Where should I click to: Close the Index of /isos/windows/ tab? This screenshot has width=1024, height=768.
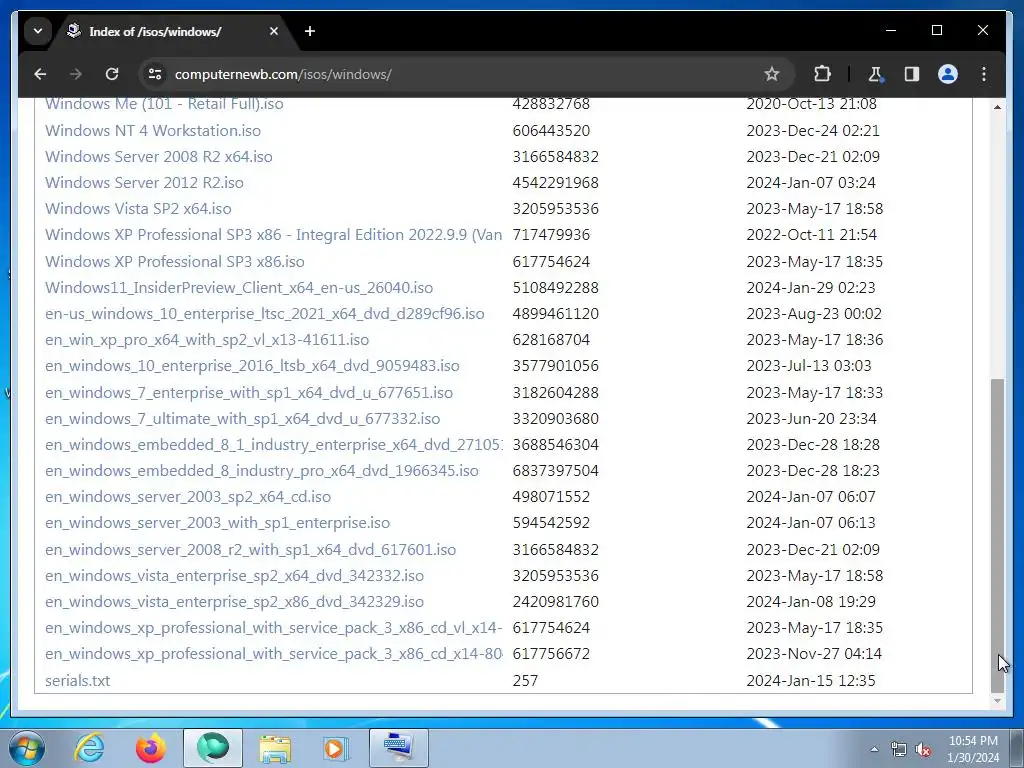pyautogui.click(x=274, y=31)
